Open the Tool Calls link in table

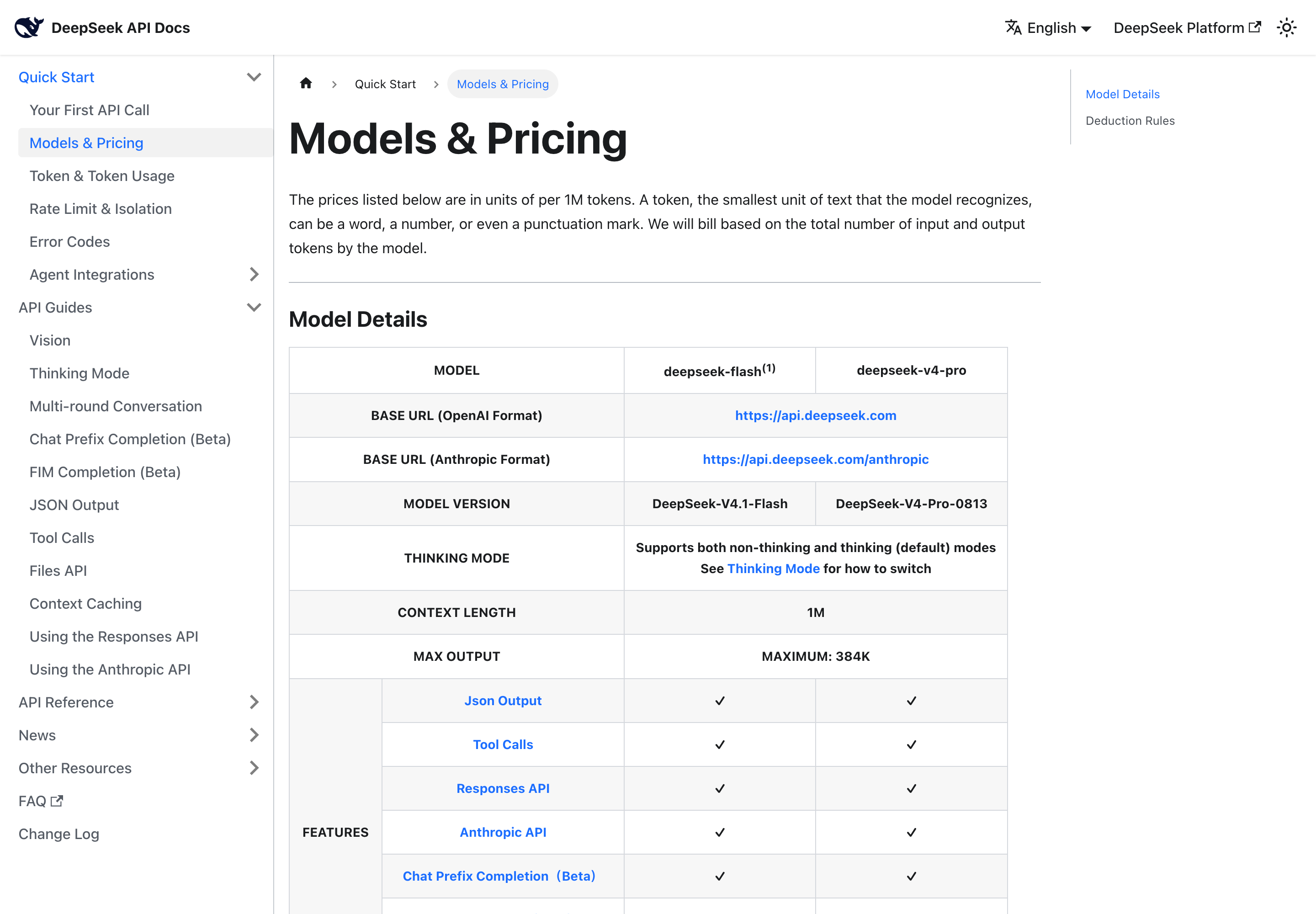tap(503, 744)
